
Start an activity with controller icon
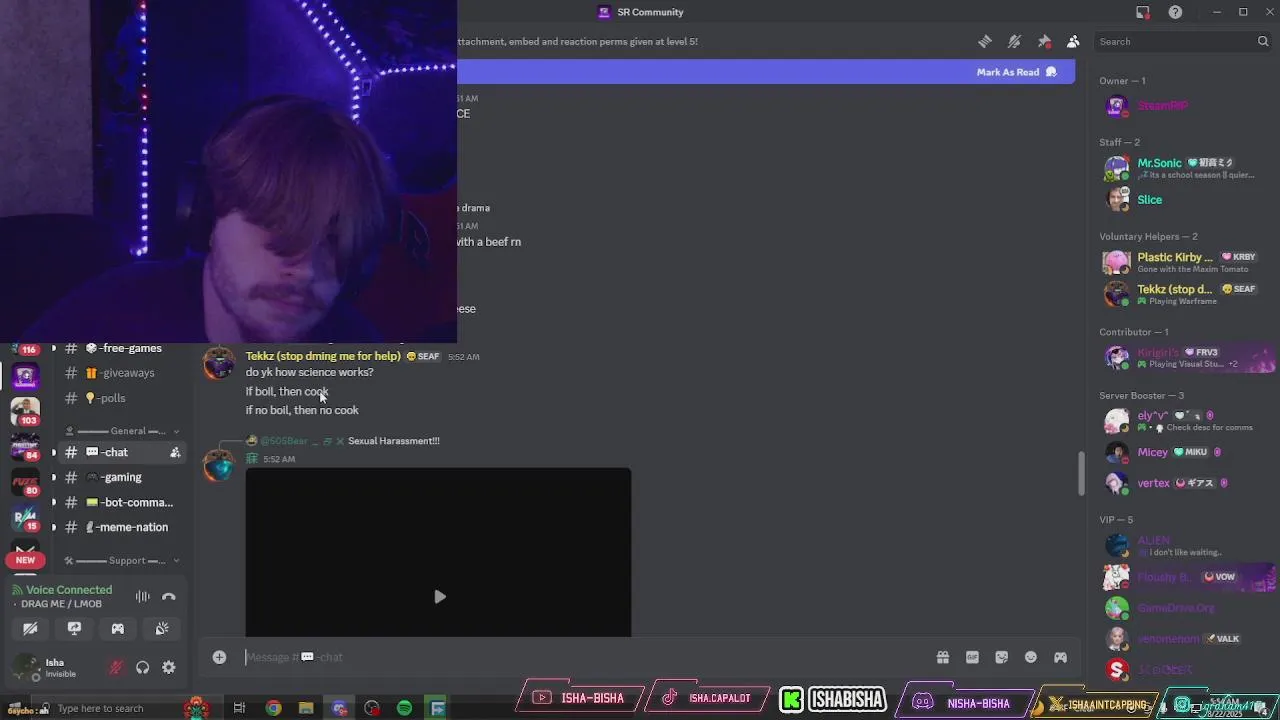(x=118, y=629)
